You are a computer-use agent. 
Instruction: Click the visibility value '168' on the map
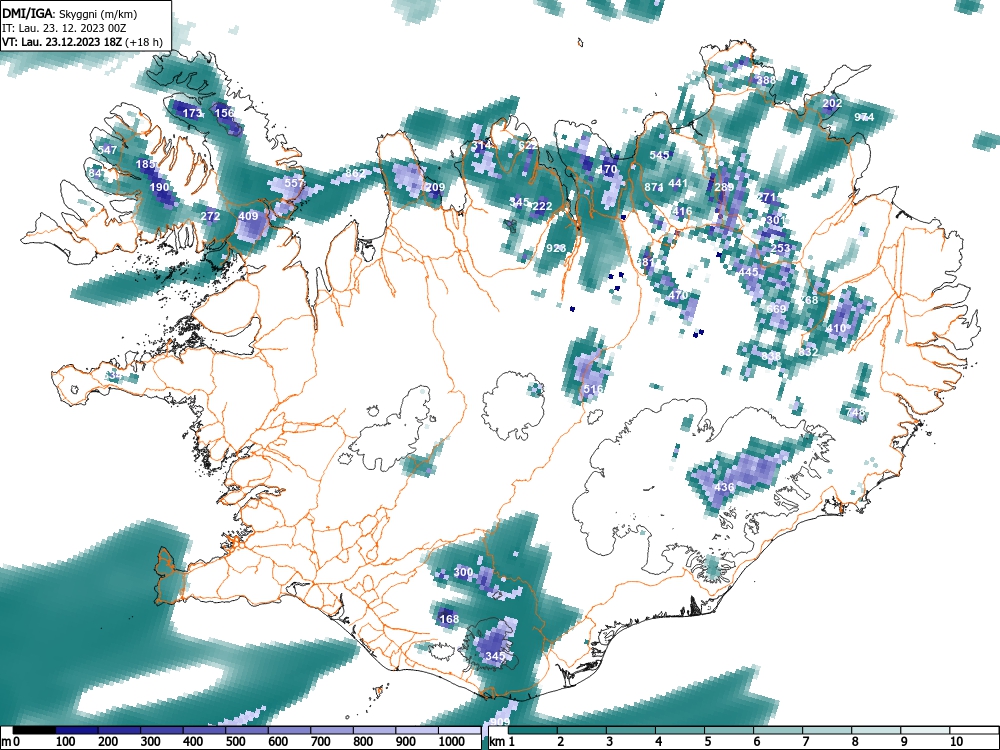(x=449, y=619)
